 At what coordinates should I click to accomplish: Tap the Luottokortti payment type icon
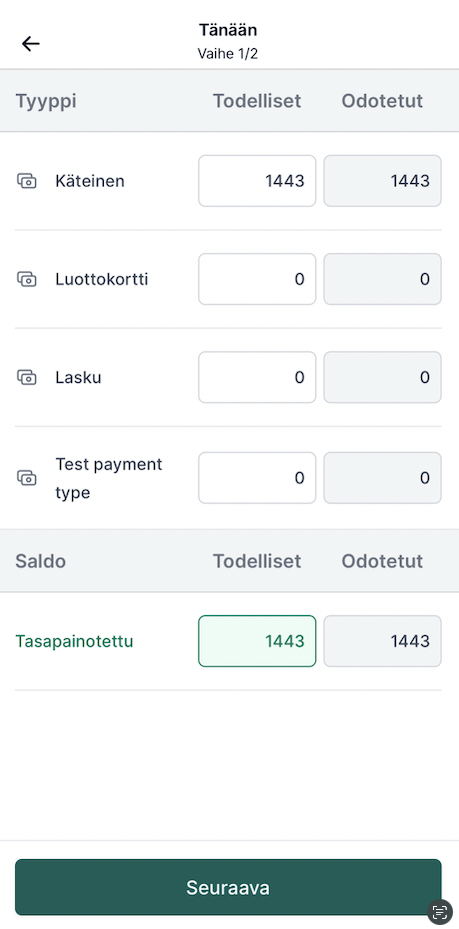pyautogui.click(x=27, y=279)
